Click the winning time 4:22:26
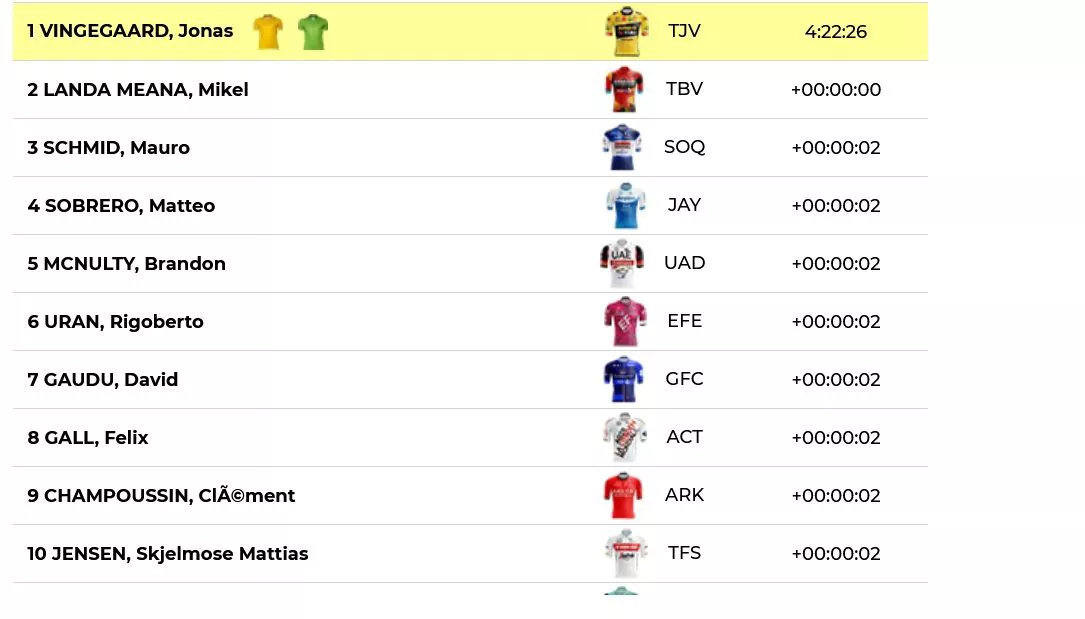This screenshot has width=1085, height=619. tap(836, 32)
